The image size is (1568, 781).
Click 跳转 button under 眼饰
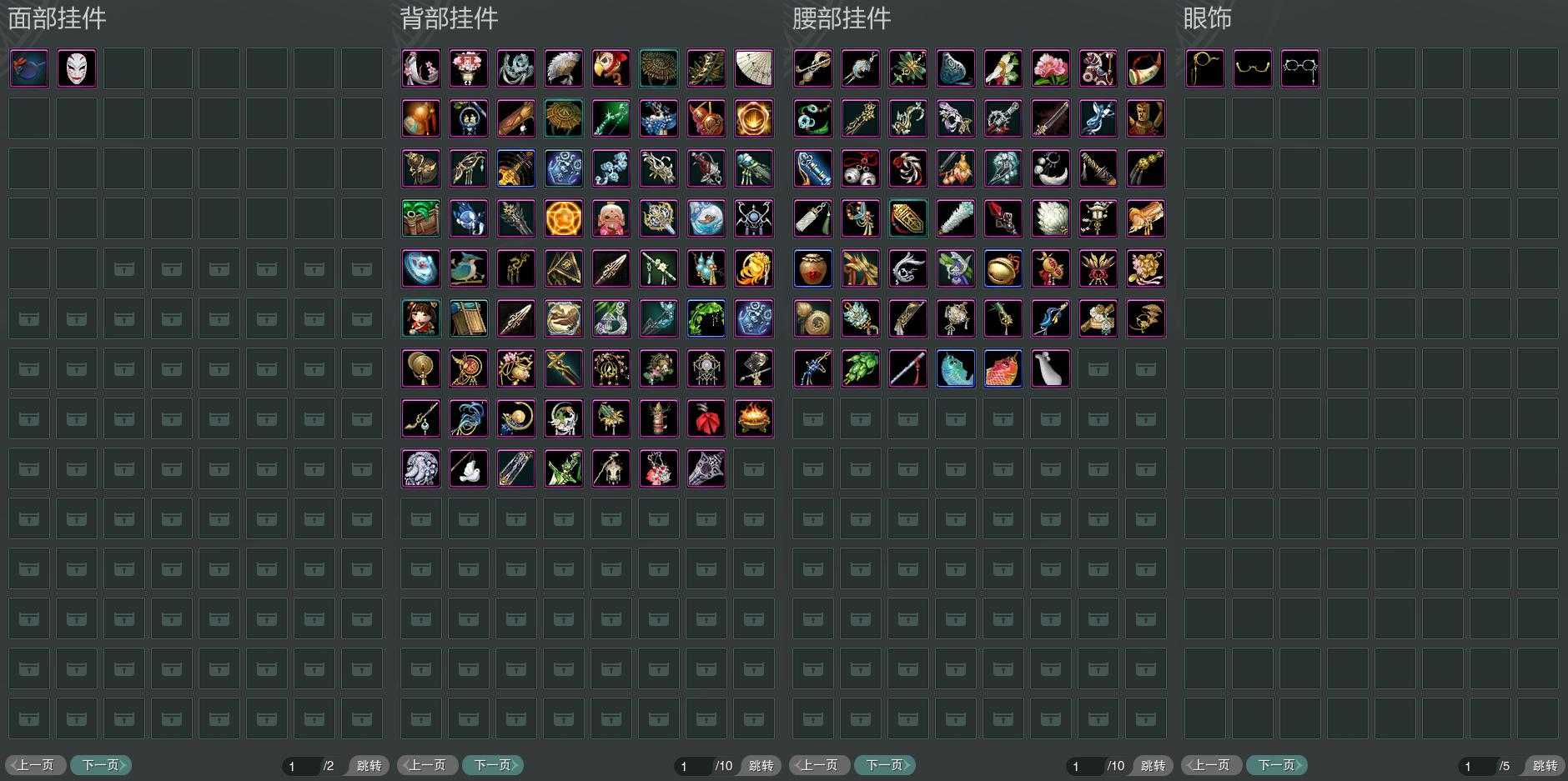click(1545, 765)
